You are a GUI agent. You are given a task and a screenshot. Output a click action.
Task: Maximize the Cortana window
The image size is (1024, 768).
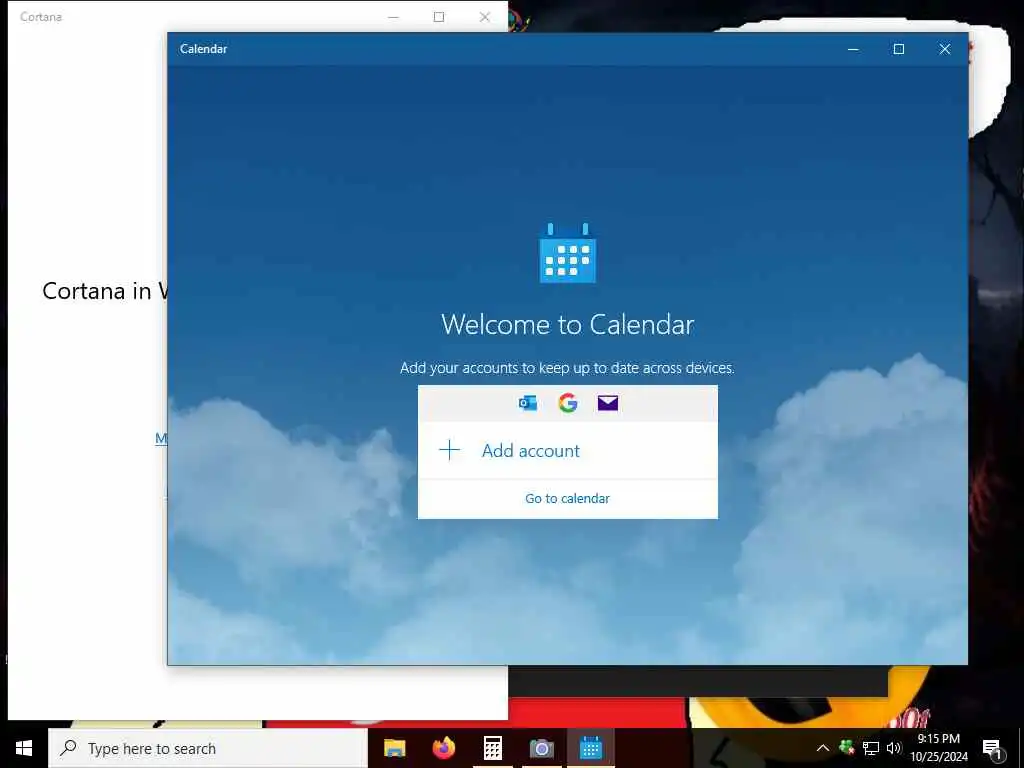point(439,17)
